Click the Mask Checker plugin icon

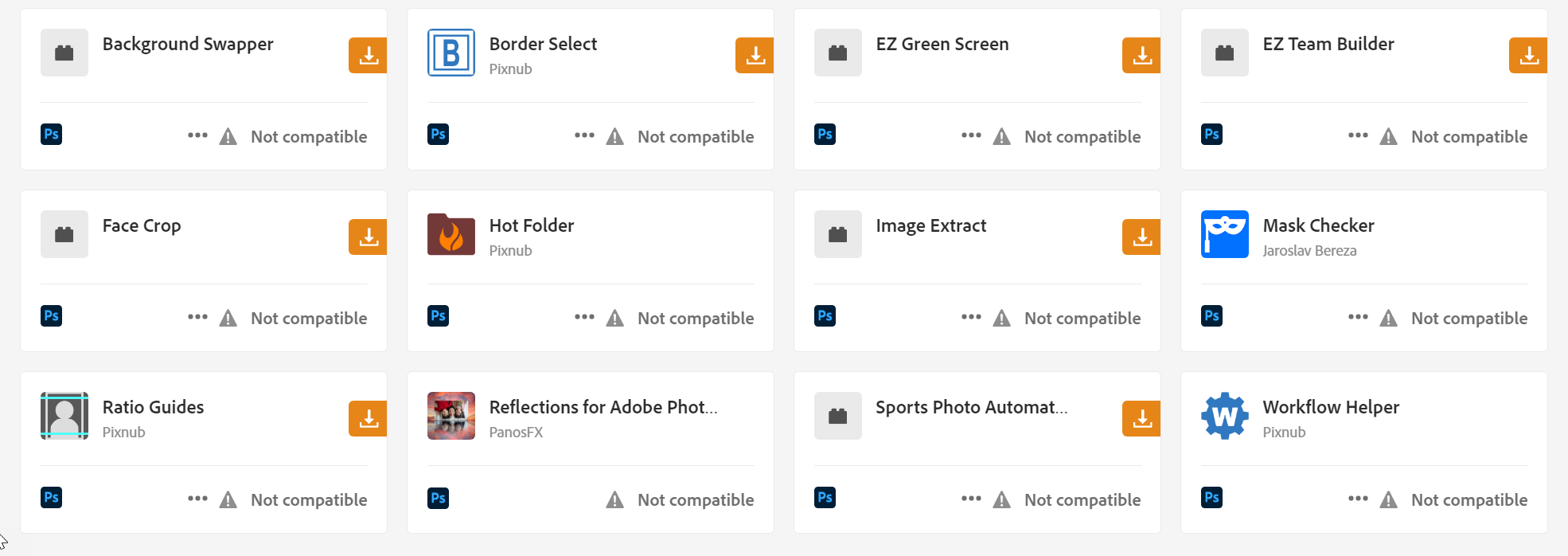pos(1225,234)
